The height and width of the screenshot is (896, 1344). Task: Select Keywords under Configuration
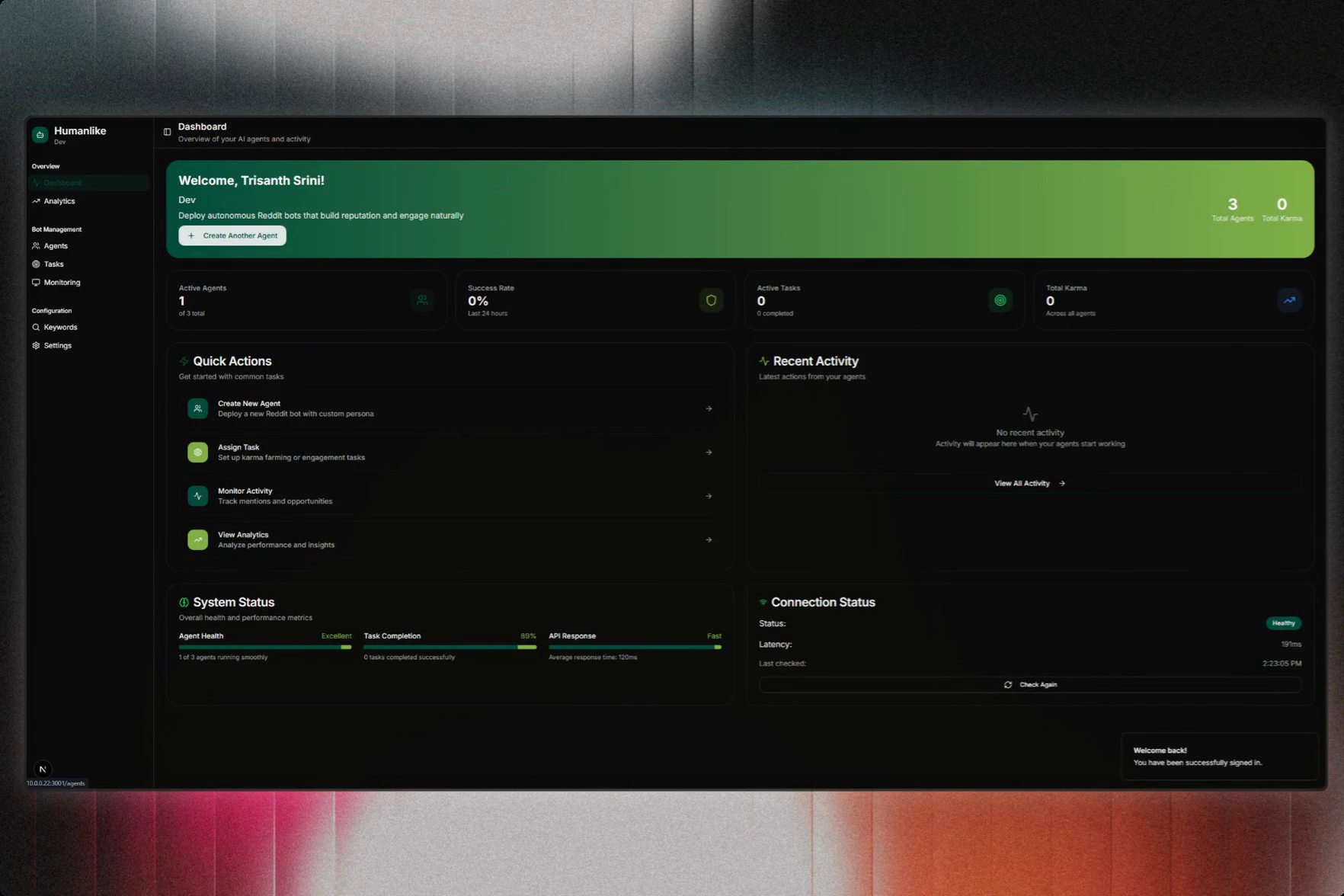coord(60,328)
